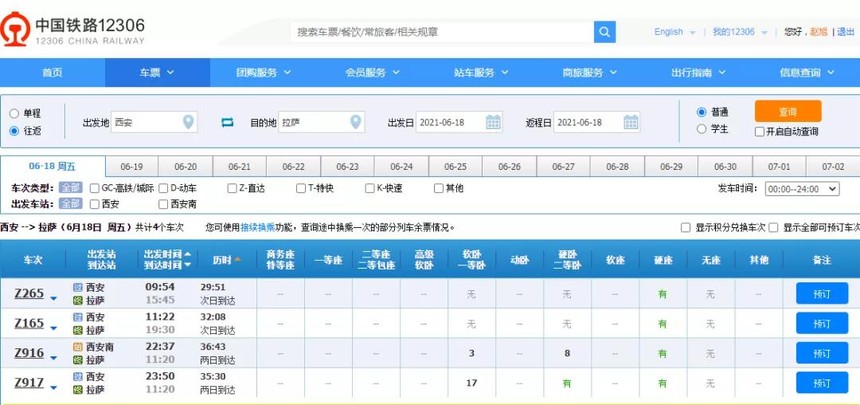
Task: Switch to the 06-25 date tab
Action: (455, 167)
